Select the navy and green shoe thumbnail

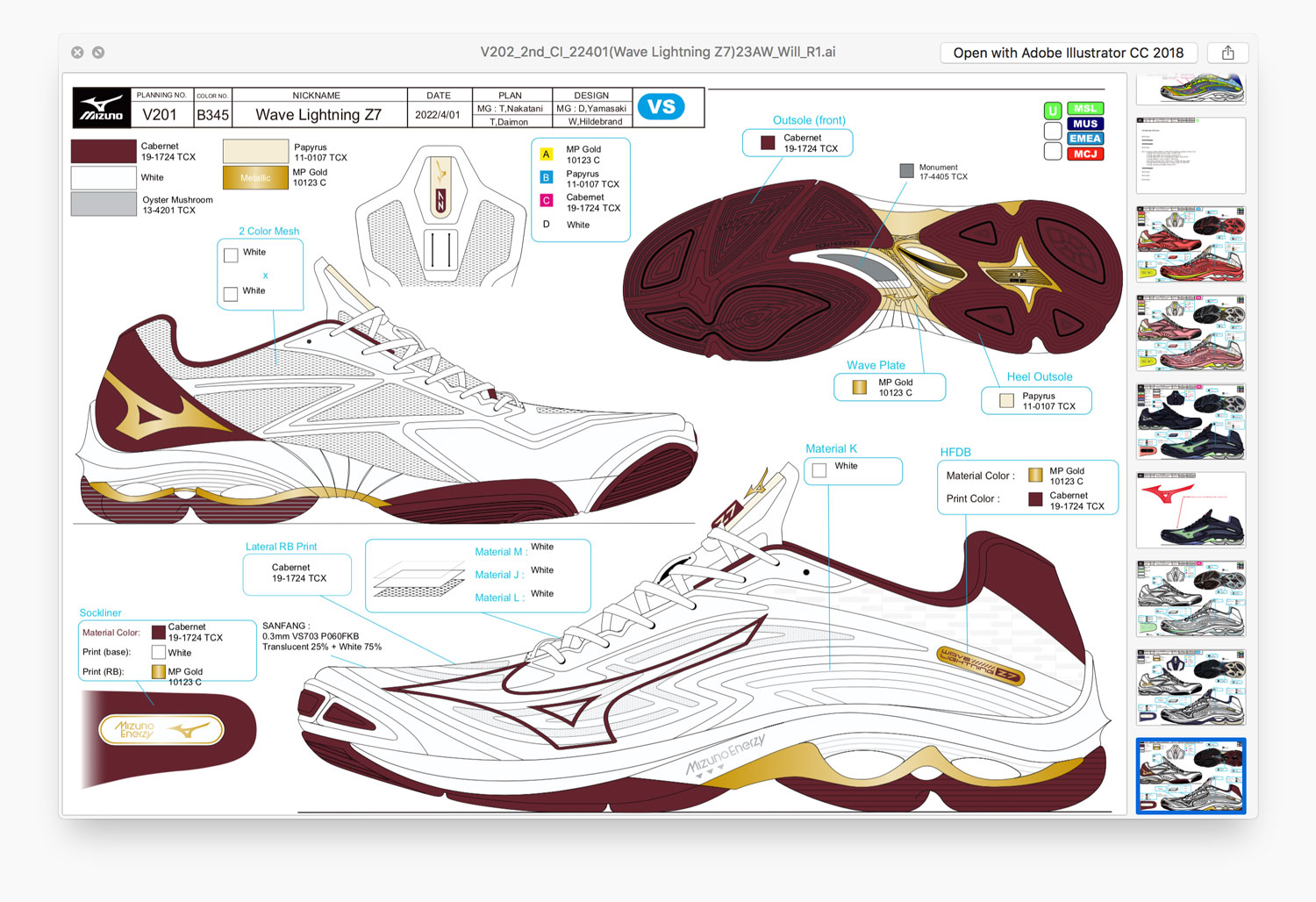(1191, 421)
